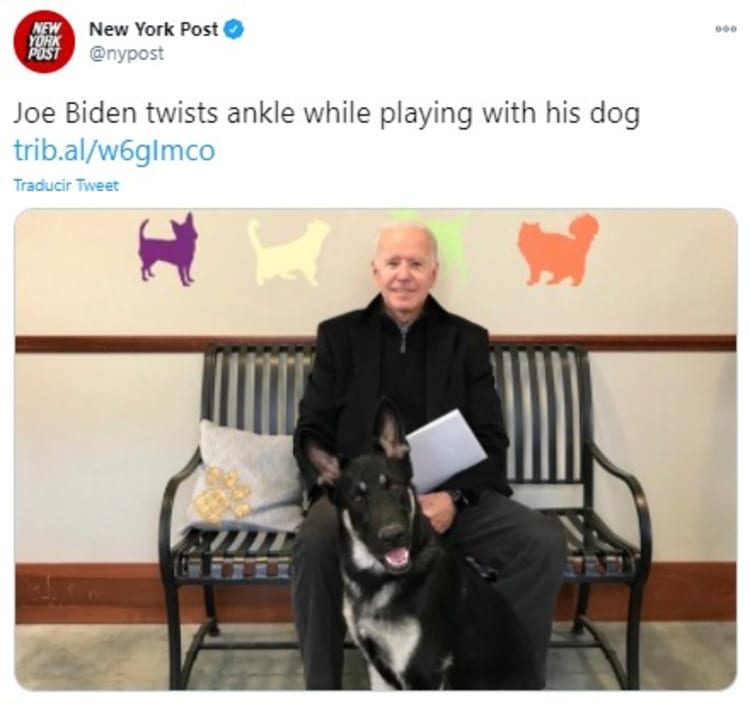The height and width of the screenshot is (704, 750).
Task: Click the blue verified badge icon
Action: (234, 30)
